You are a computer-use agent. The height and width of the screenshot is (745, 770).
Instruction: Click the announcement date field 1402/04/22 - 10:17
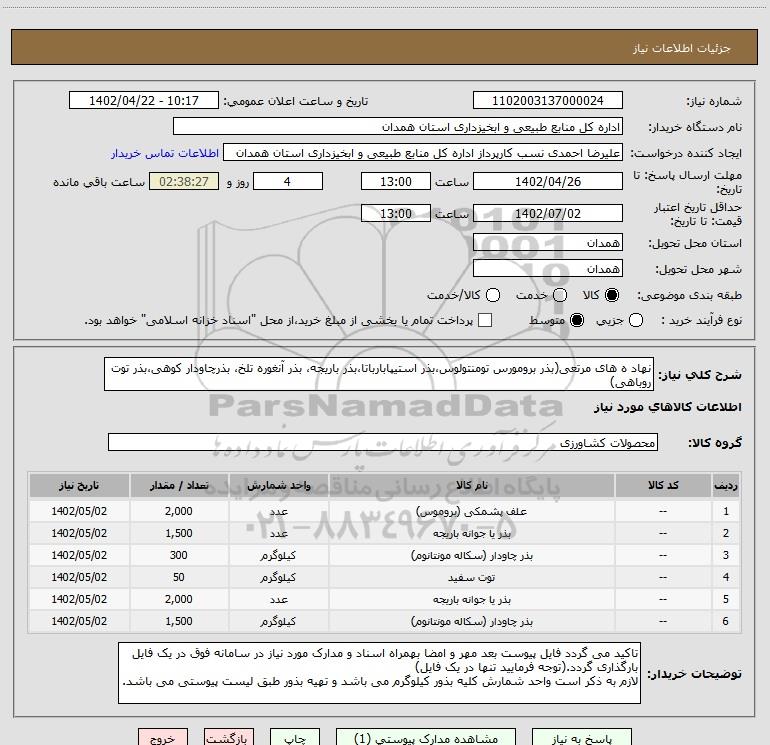point(144,101)
